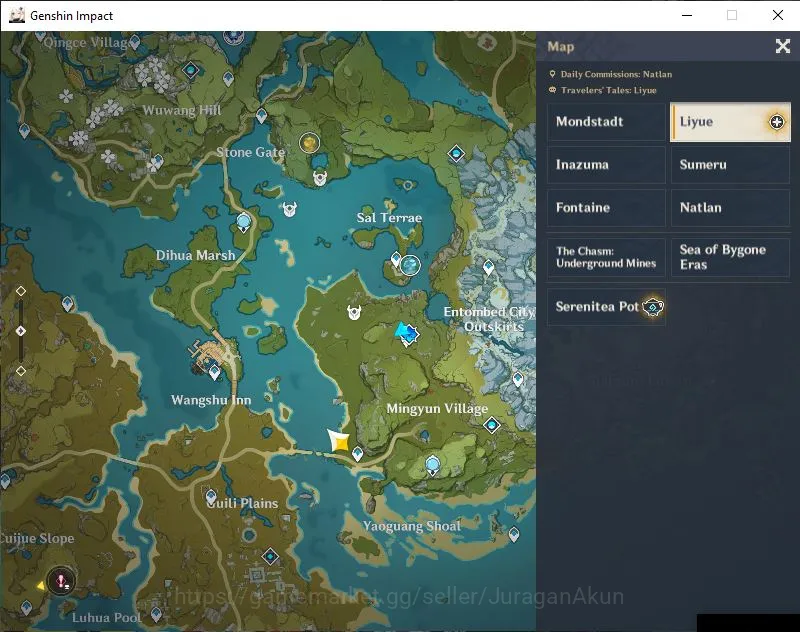Click the Serenitea Pot teapot icon
Viewport: 800px width, 632px height.
point(653,307)
